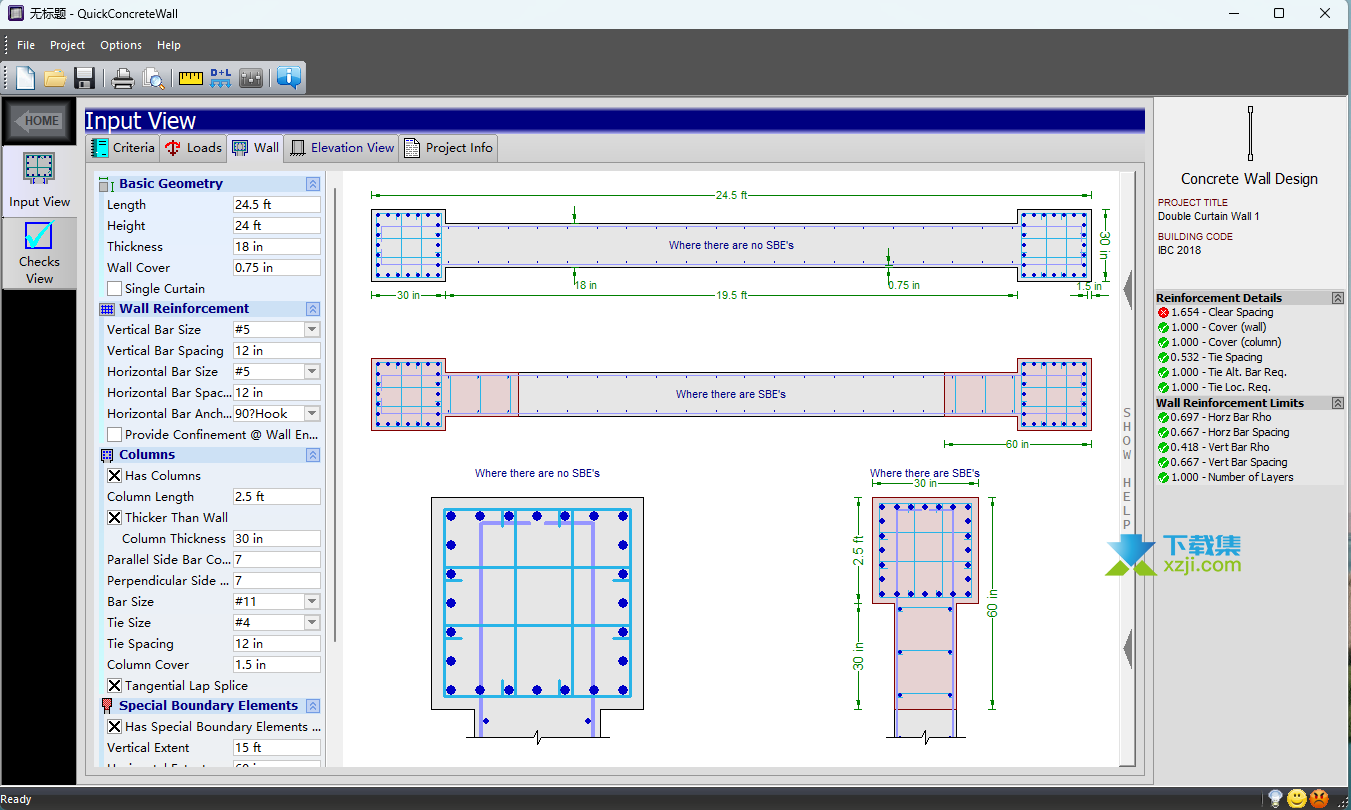Edit the Wall Cover field

pyautogui.click(x=276, y=268)
